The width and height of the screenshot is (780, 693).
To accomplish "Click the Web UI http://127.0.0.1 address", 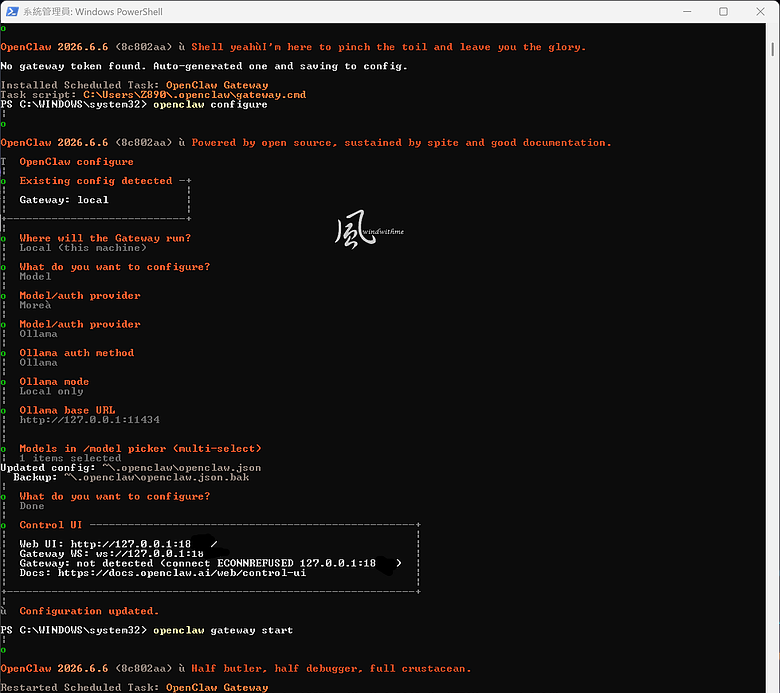I will [144, 544].
